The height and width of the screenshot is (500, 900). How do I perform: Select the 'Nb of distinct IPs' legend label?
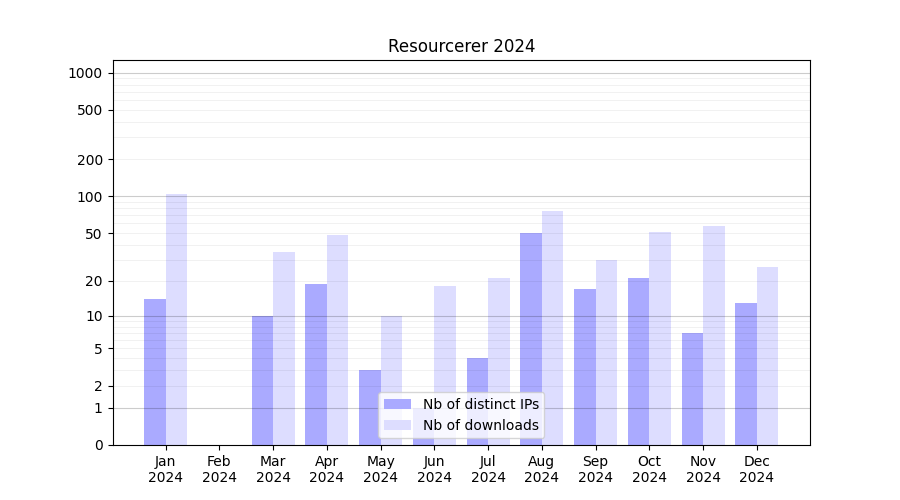(x=480, y=404)
